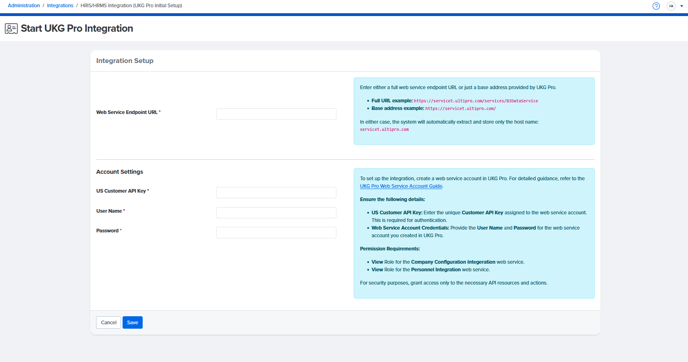Click the Permission Requirements heading
Image resolution: width=688 pixels, height=362 pixels.
tap(390, 249)
